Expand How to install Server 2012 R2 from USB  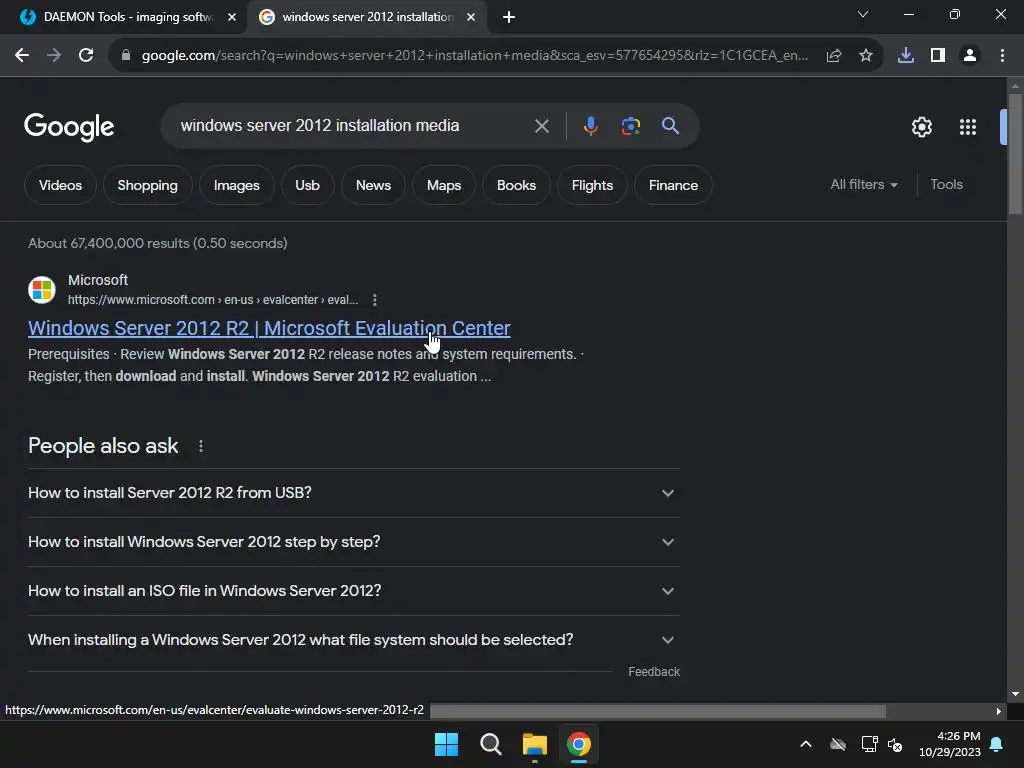coord(353,493)
